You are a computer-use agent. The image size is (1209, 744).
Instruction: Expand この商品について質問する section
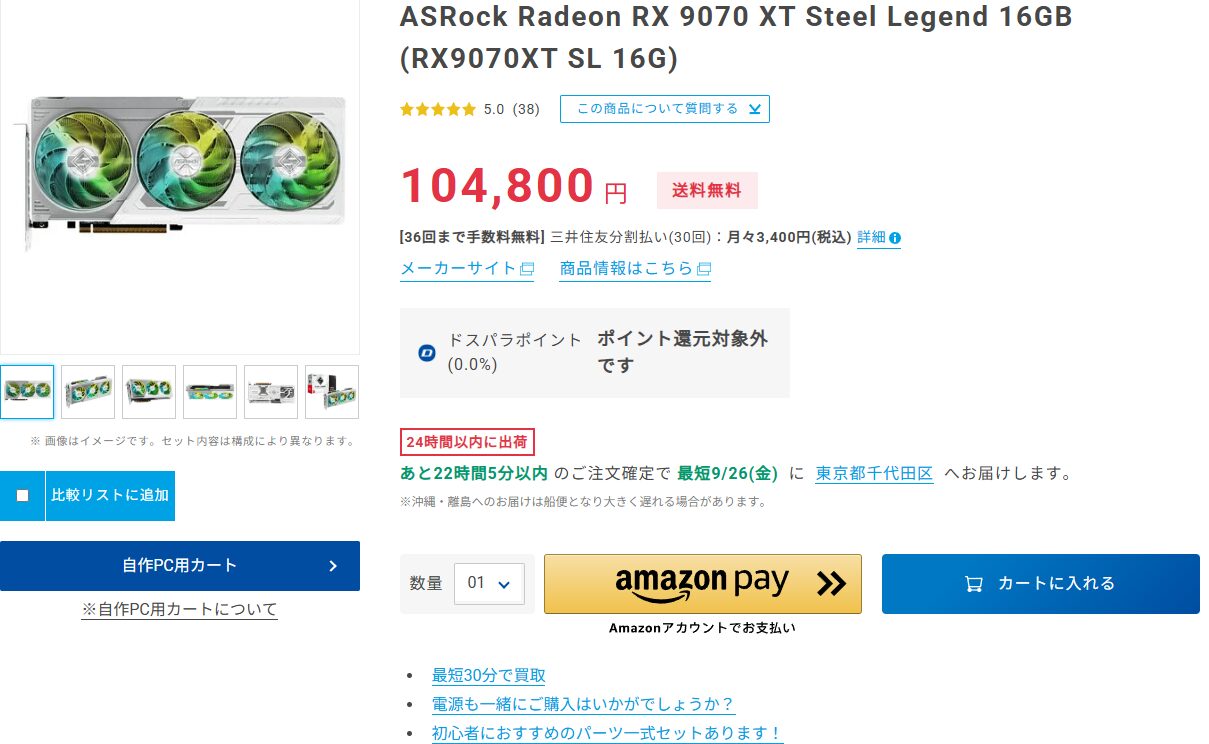(x=664, y=109)
